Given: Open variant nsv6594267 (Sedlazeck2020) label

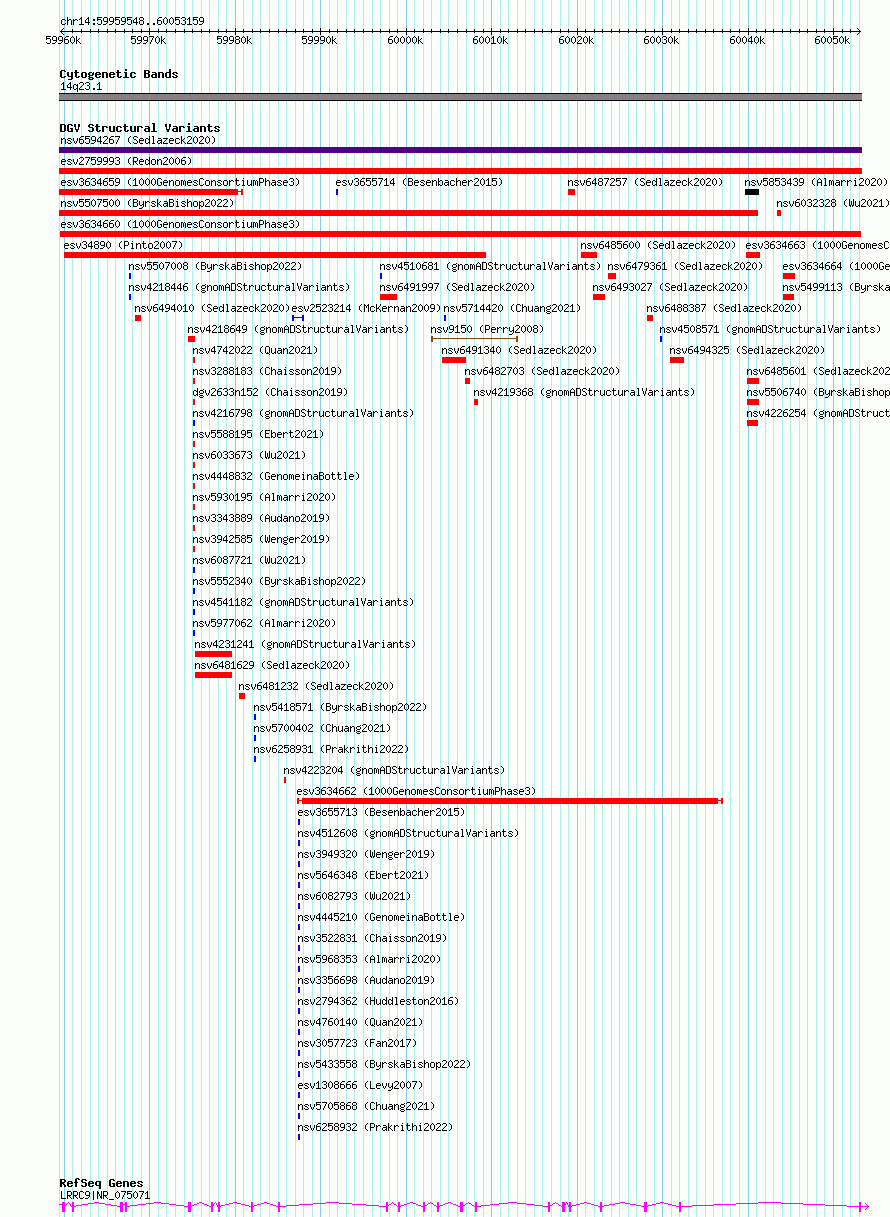Looking at the screenshot, I should tap(137, 140).
